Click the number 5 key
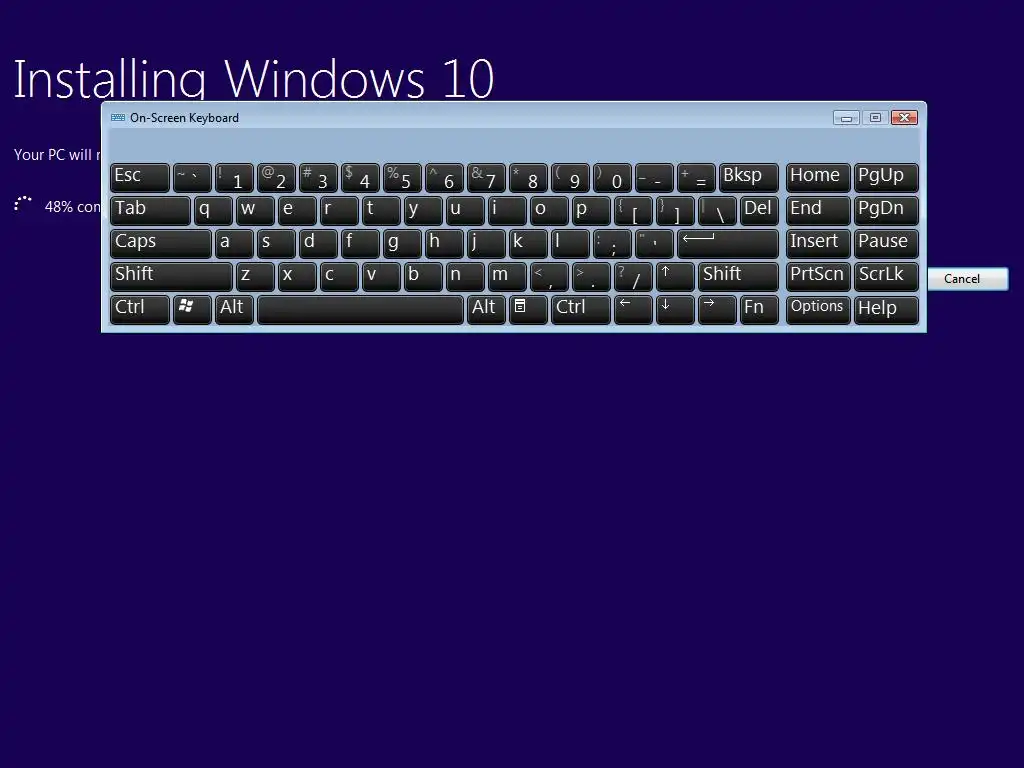The height and width of the screenshot is (768, 1024). 402,178
